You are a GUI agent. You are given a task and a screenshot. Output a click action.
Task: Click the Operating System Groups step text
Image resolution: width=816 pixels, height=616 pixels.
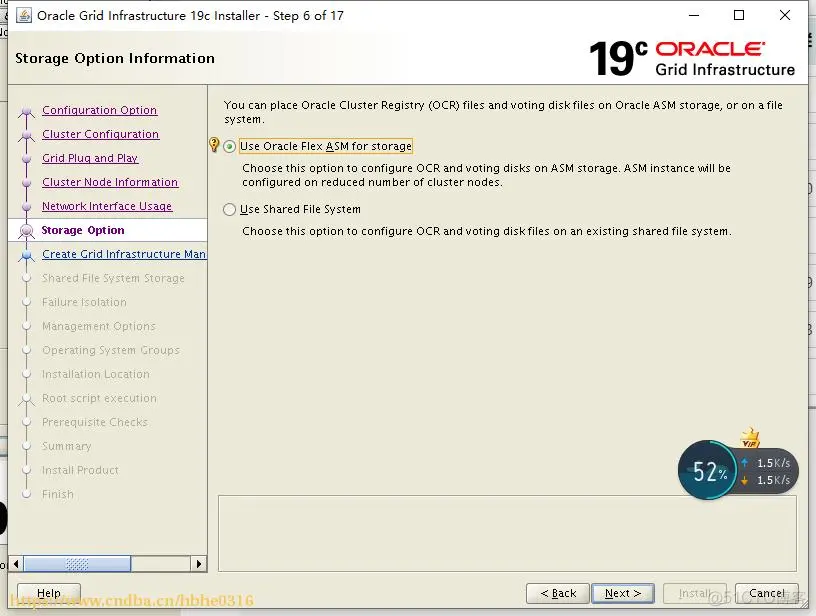[111, 350]
